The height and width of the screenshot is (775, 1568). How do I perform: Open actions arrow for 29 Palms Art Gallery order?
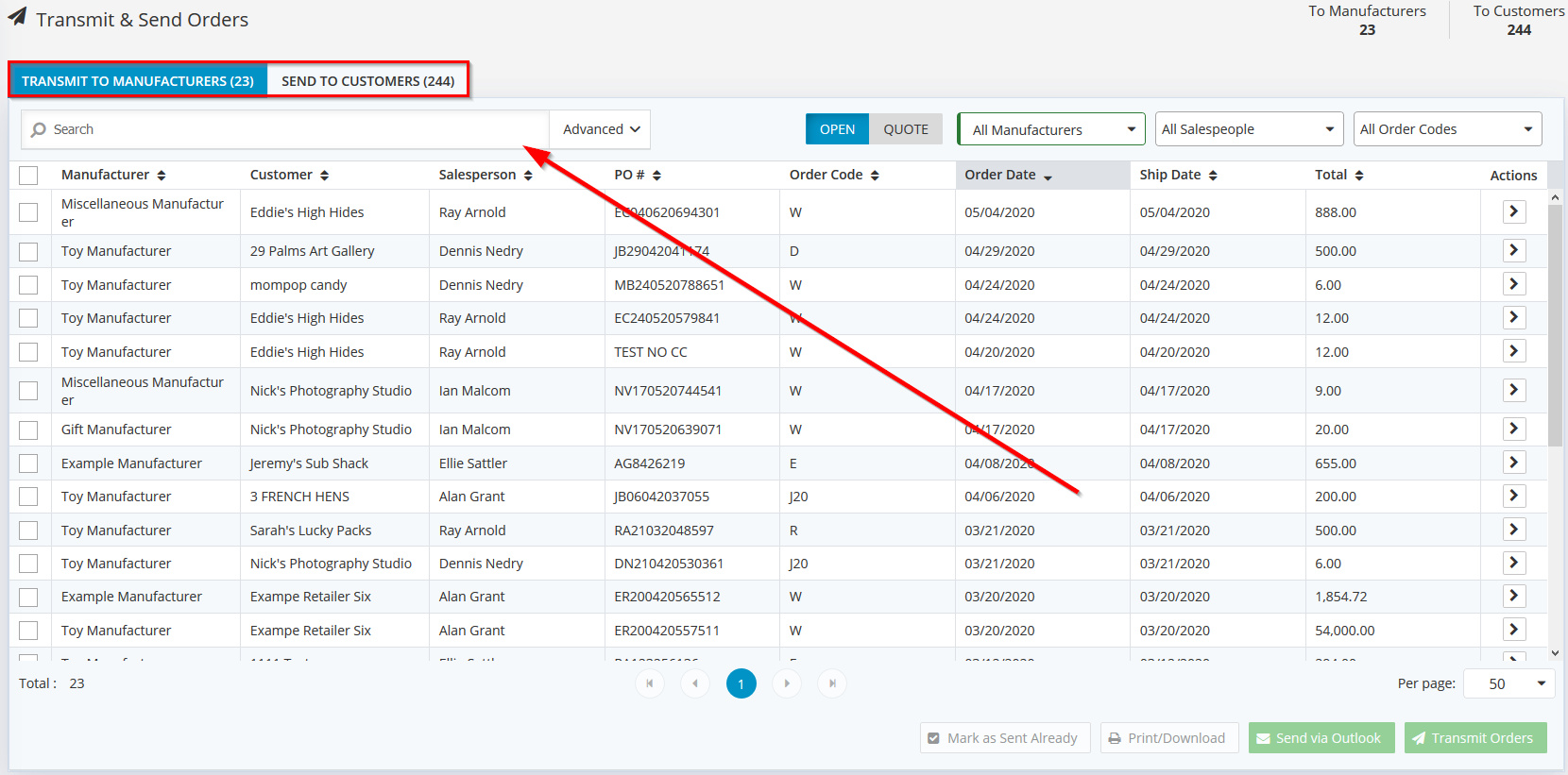[1513, 251]
